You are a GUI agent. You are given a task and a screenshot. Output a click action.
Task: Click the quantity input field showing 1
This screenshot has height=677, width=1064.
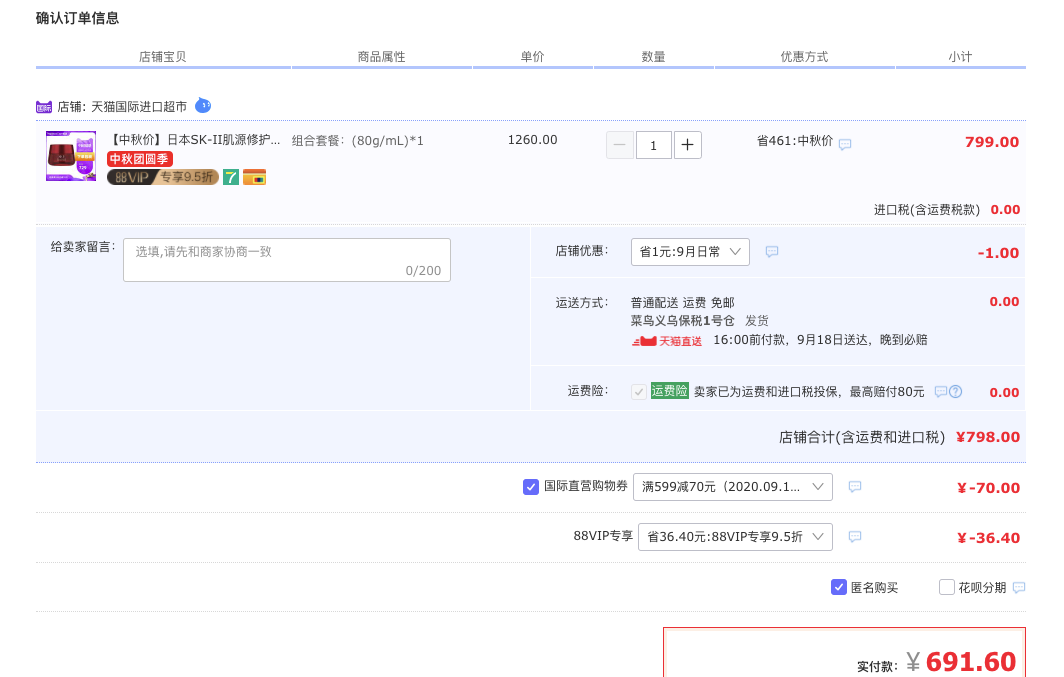pos(653,144)
